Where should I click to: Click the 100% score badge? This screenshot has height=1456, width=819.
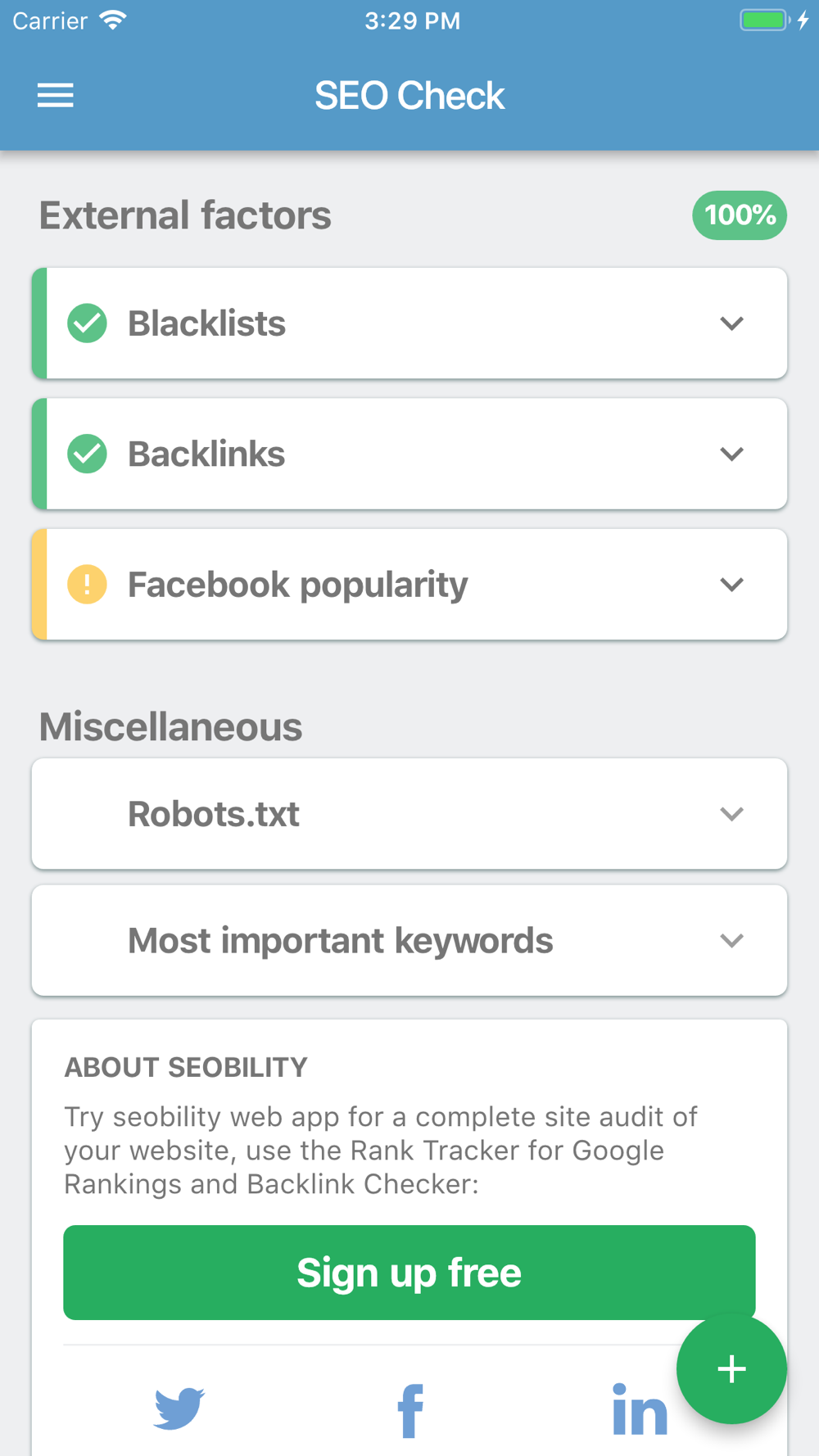[x=739, y=215]
